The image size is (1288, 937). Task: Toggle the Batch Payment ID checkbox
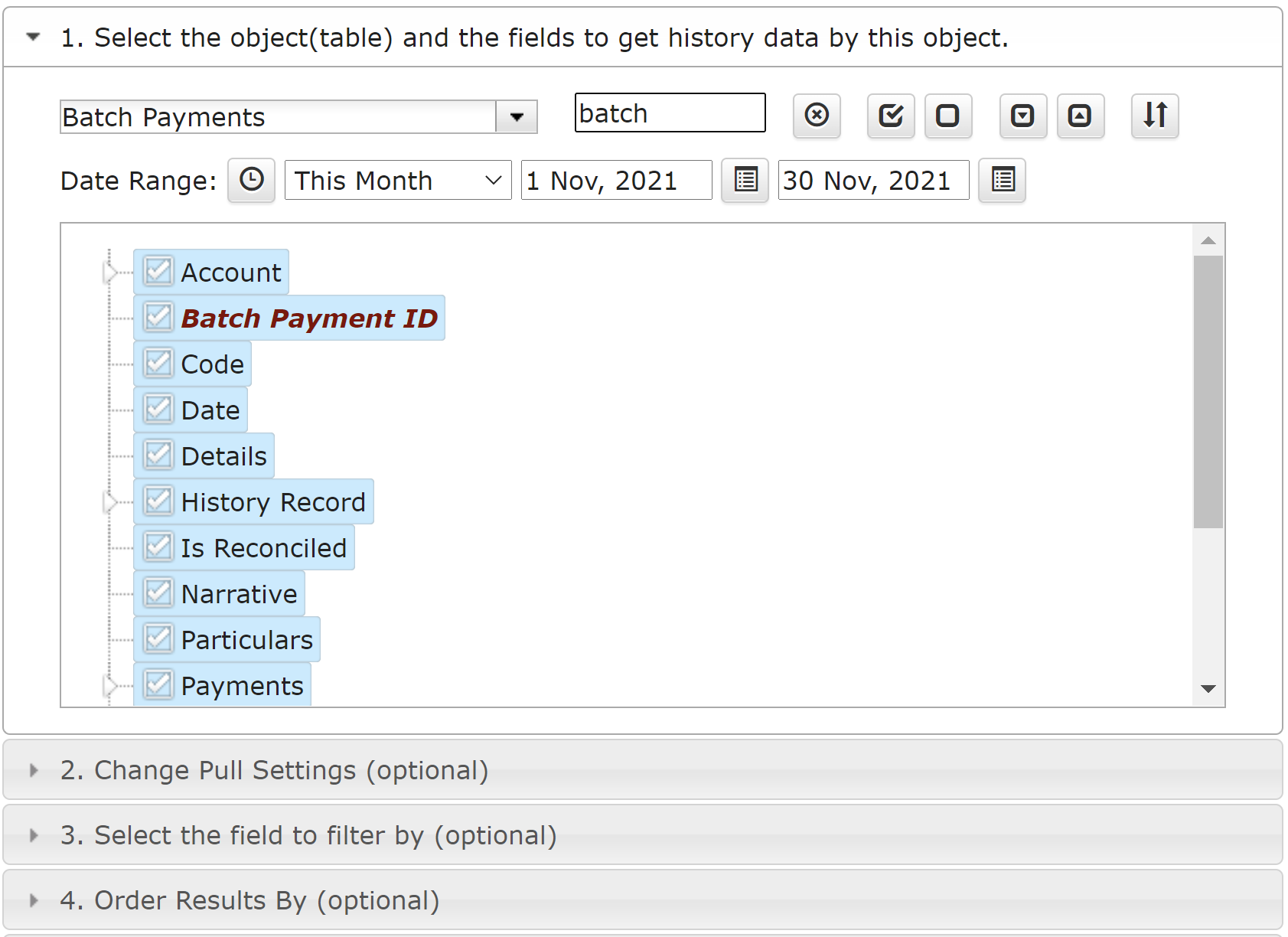click(158, 317)
